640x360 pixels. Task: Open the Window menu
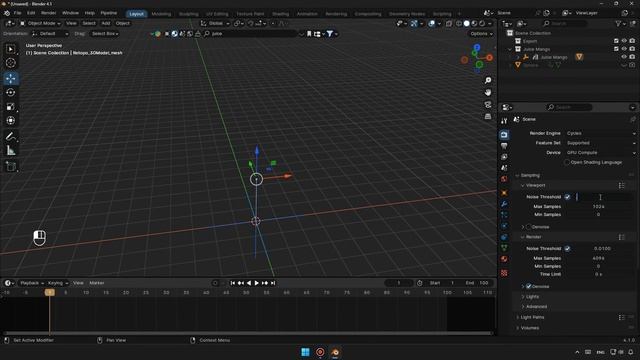(x=71, y=13)
